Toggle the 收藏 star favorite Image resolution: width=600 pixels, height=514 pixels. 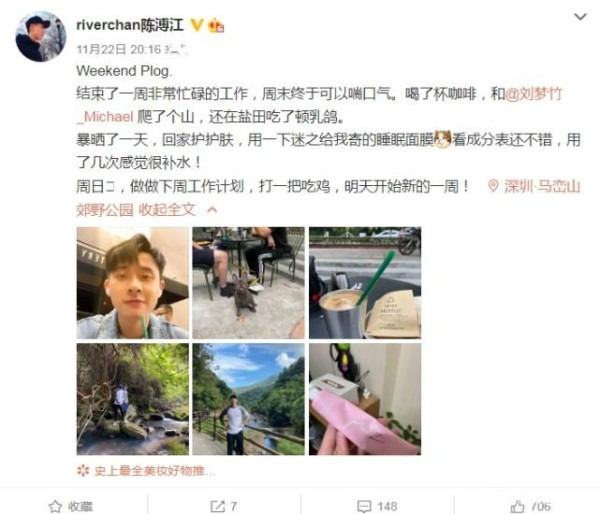71,506
